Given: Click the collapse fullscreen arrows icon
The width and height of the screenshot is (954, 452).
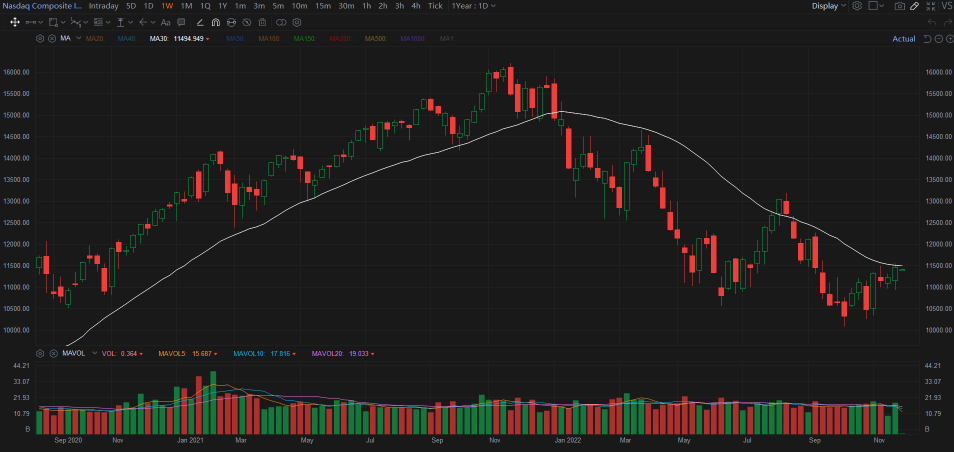Looking at the screenshot, I should [930, 5].
